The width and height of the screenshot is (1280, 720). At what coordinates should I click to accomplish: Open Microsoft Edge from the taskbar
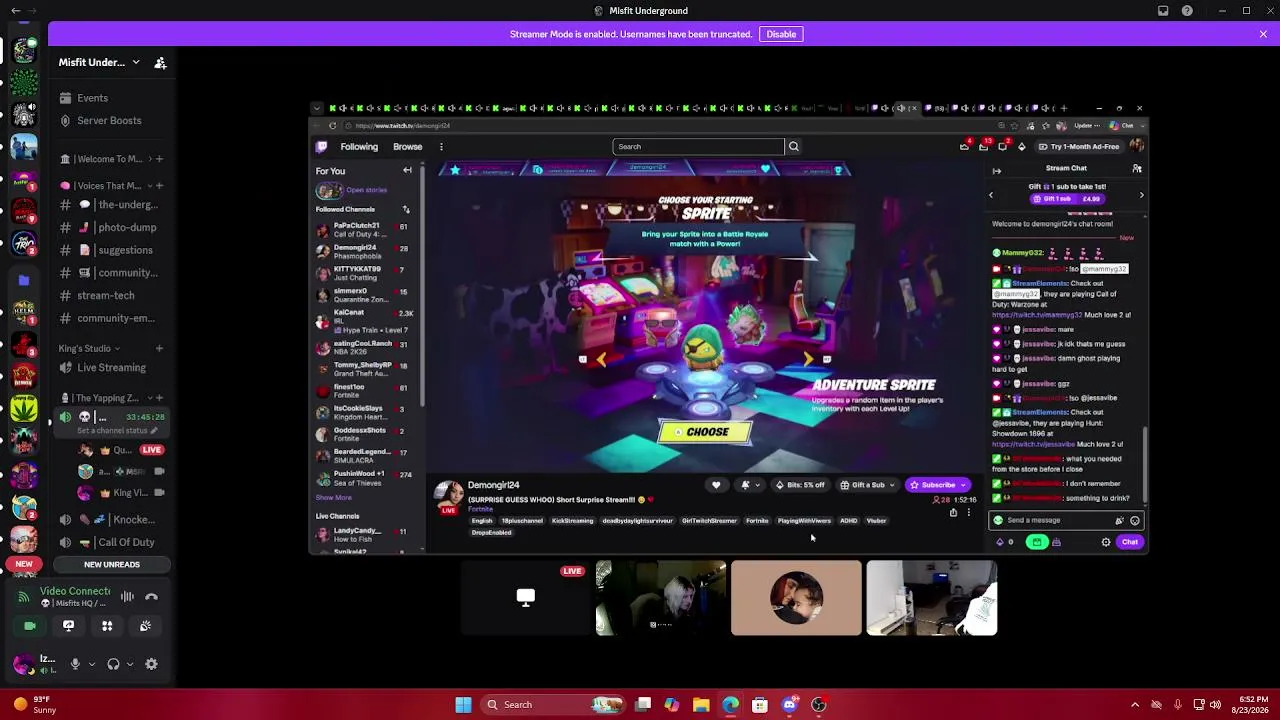click(731, 705)
